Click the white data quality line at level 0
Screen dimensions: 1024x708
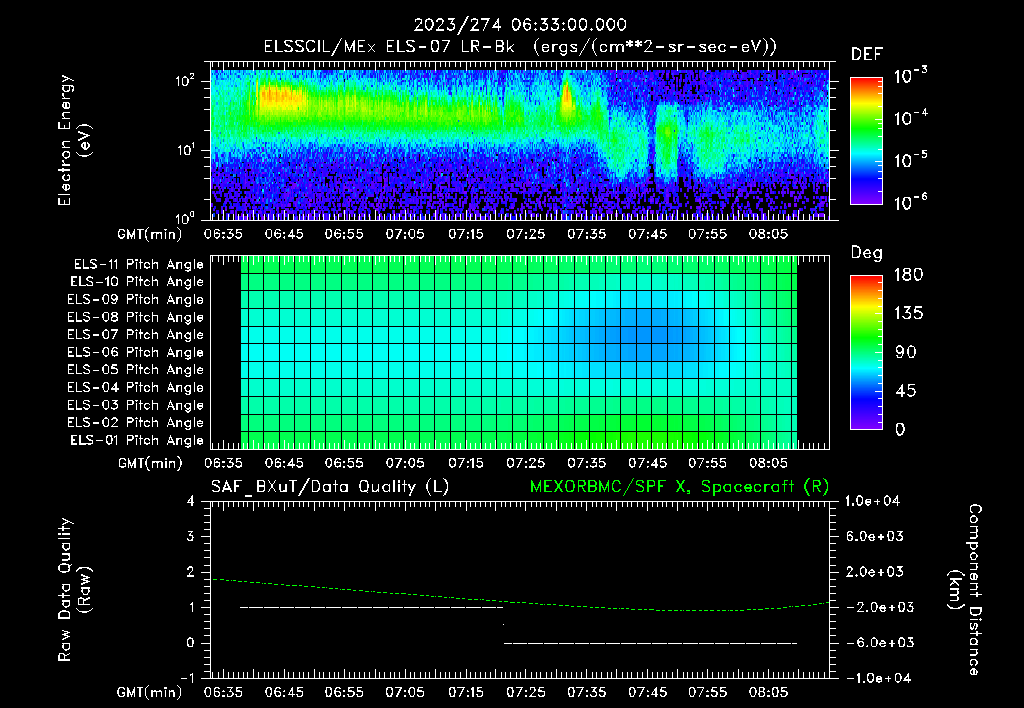pyautogui.click(x=650, y=643)
